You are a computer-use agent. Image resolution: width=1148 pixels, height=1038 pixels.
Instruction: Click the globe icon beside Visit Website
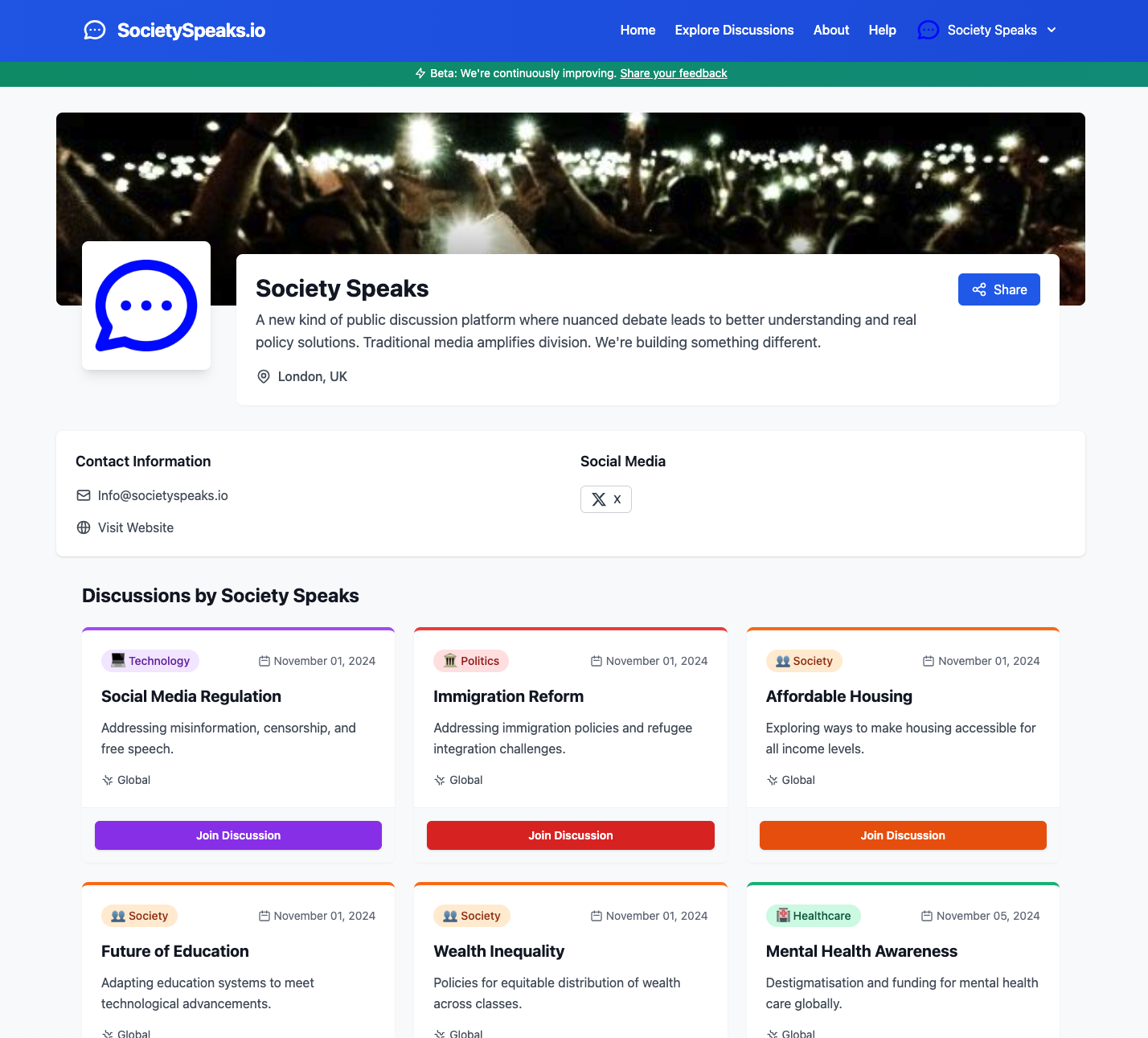[x=84, y=527]
